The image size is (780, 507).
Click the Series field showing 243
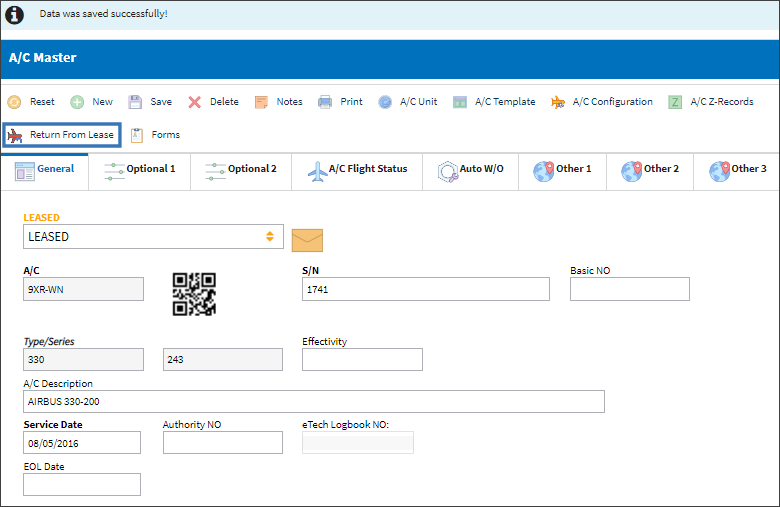click(223, 359)
